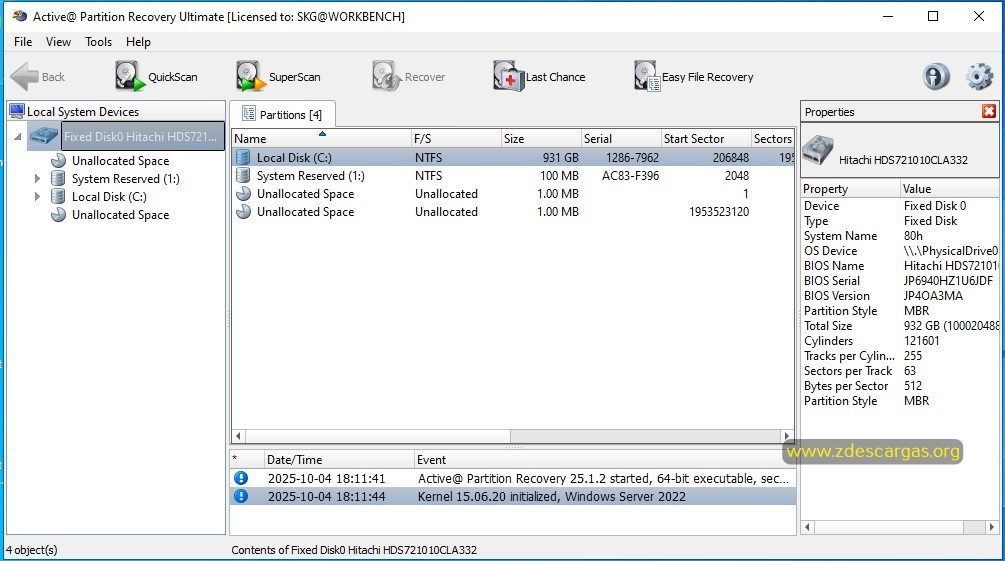Sort partitions by Name column header
Screen dimensions: 1005x561
point(321,138)
